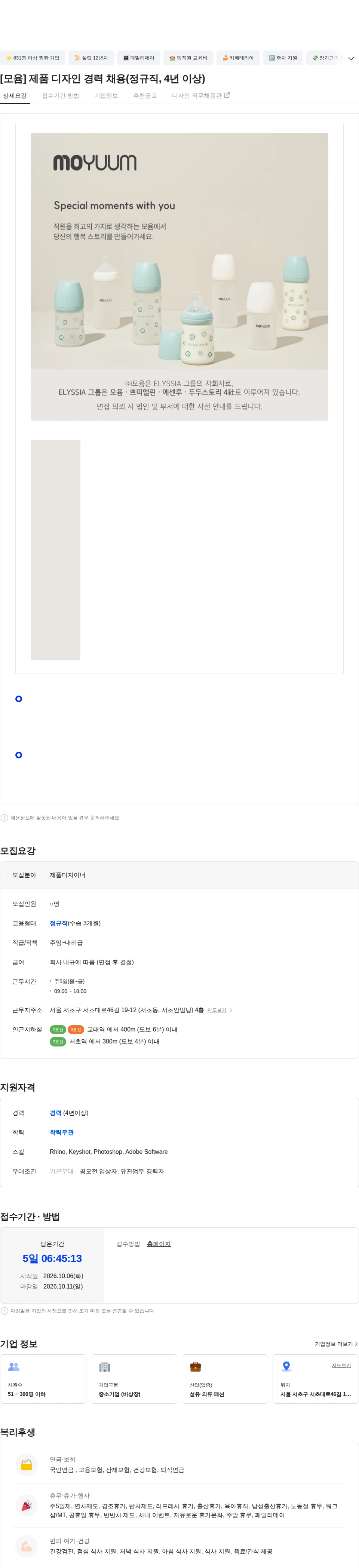Viewport: 359px width, 1568px height.
Task: Click the 사원수 people icon
Action: [x=13, y=1366]
